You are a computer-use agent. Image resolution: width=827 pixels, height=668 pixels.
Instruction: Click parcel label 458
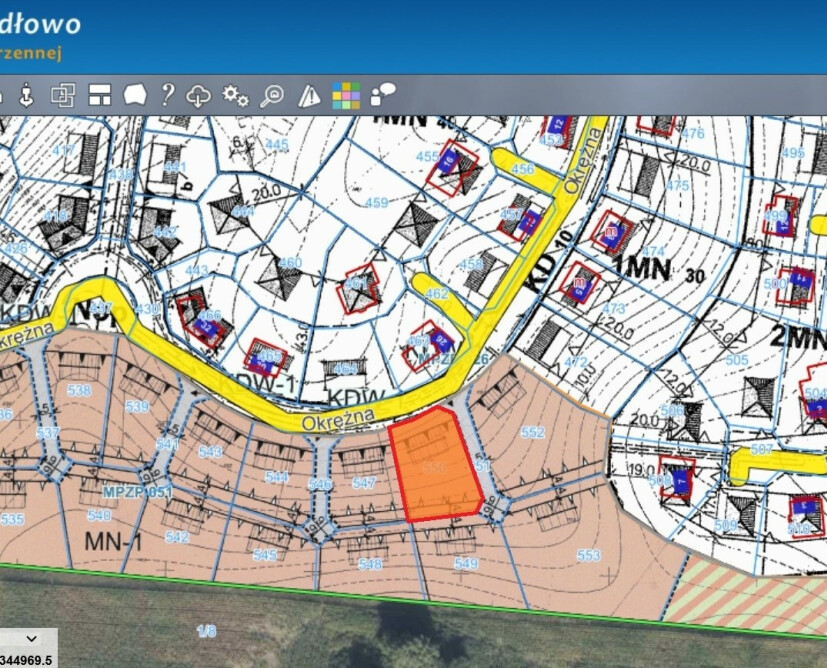pyautogui.click(x=471, y=263)
